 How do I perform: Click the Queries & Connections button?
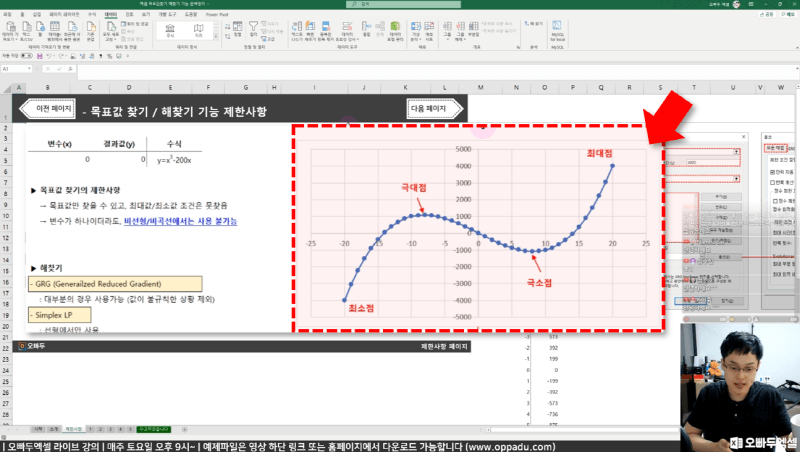pos(134,24)
